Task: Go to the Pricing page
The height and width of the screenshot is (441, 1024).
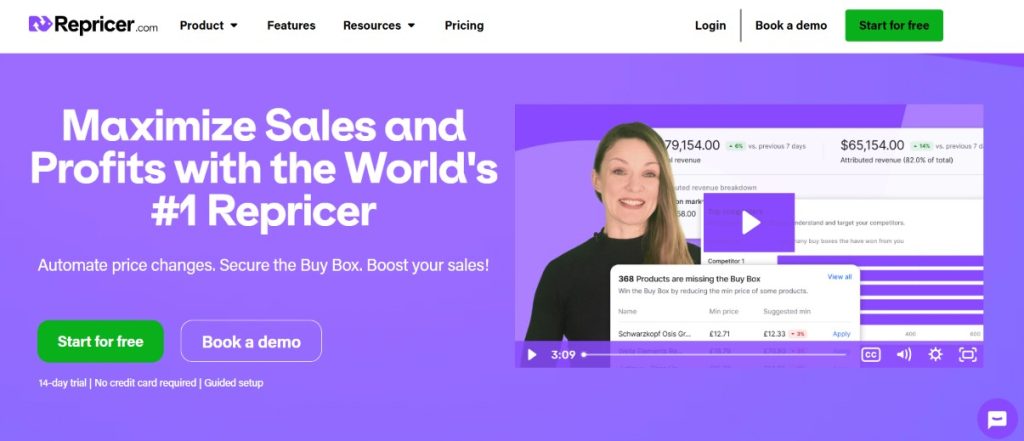Action: coord(464,25)
